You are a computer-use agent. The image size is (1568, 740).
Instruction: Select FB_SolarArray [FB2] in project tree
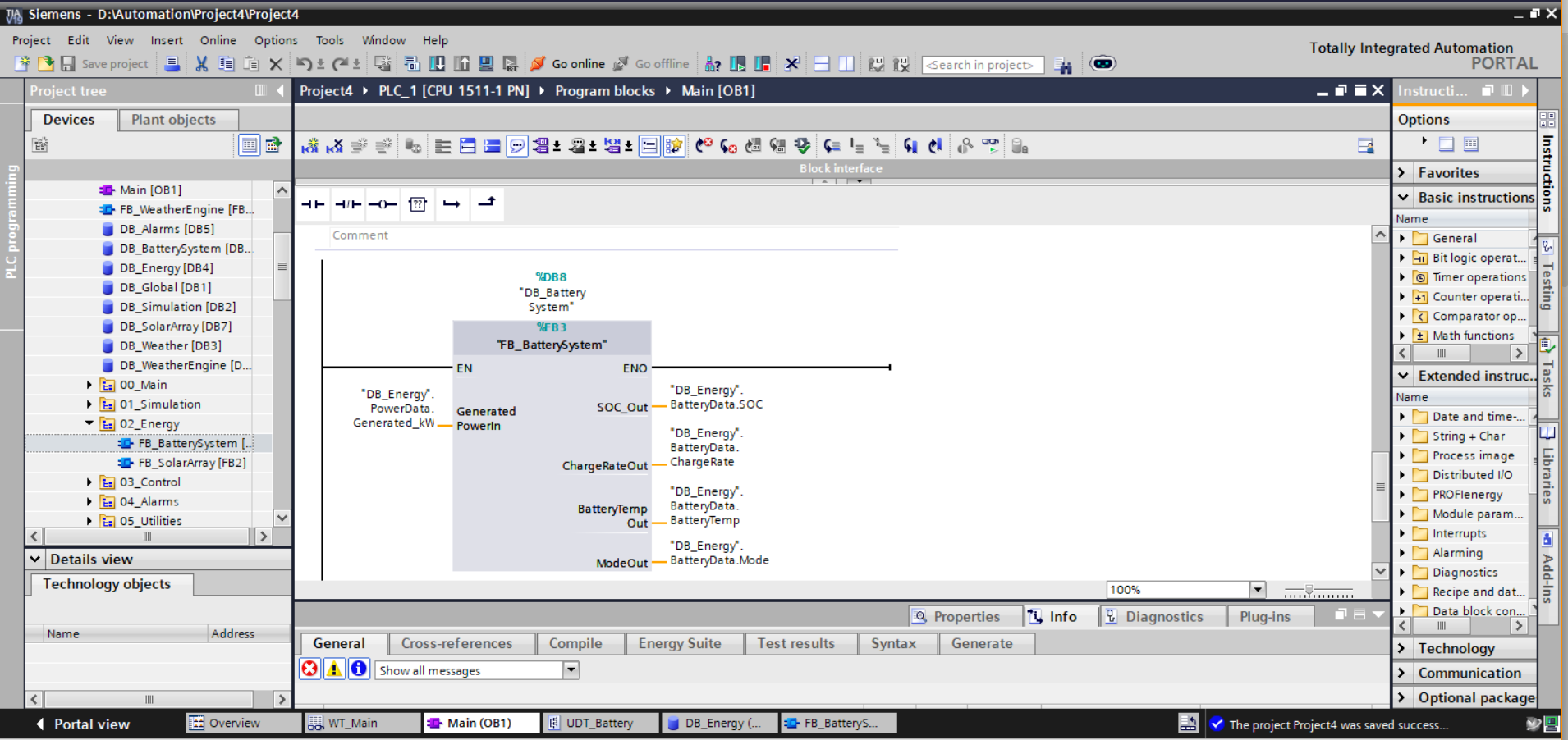click(192, 463)
